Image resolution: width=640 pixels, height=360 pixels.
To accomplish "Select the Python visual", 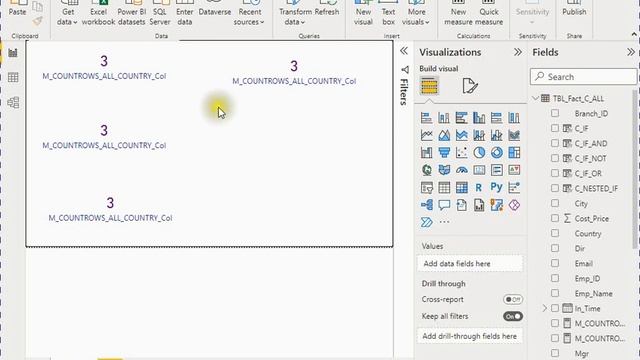I will 497,187.
